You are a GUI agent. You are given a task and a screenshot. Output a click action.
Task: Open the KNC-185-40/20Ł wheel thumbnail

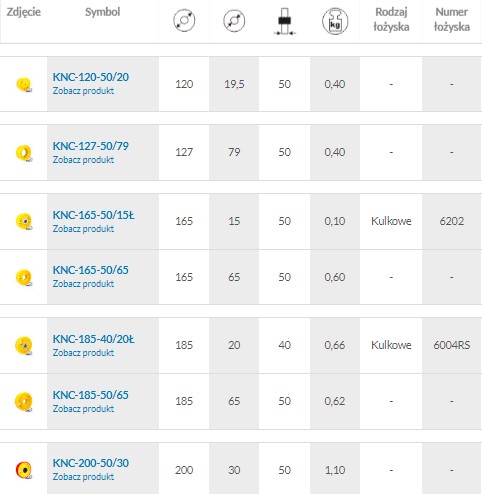point(24,346)
